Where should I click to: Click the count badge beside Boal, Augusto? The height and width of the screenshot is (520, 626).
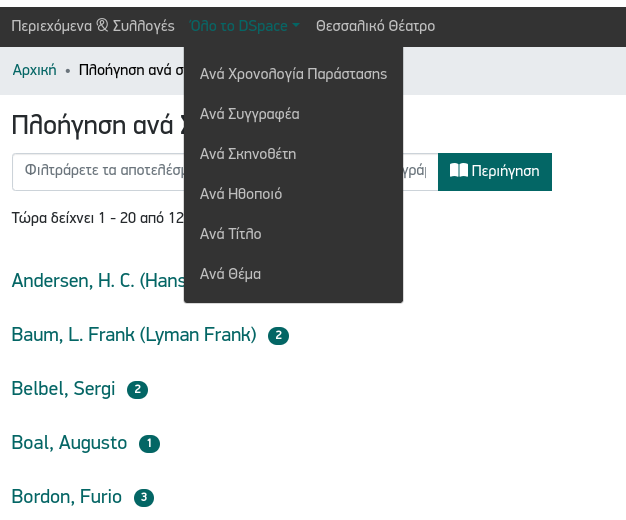point(149,444)
